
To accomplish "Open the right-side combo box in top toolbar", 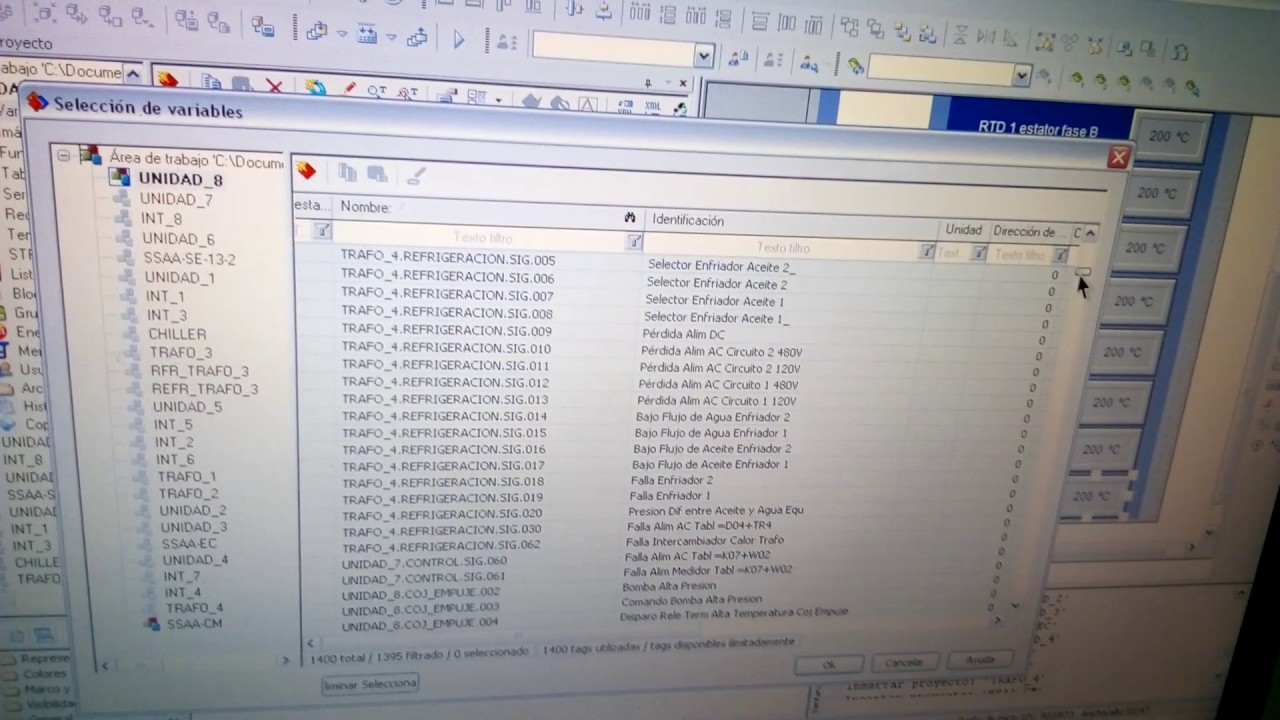I will 1021,76.
